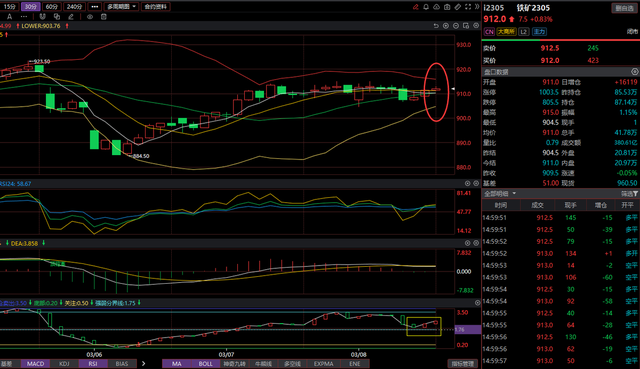This screenshot has width=640, height=369.
Task: Click the 指标管理 button
Action: point(463,363)
